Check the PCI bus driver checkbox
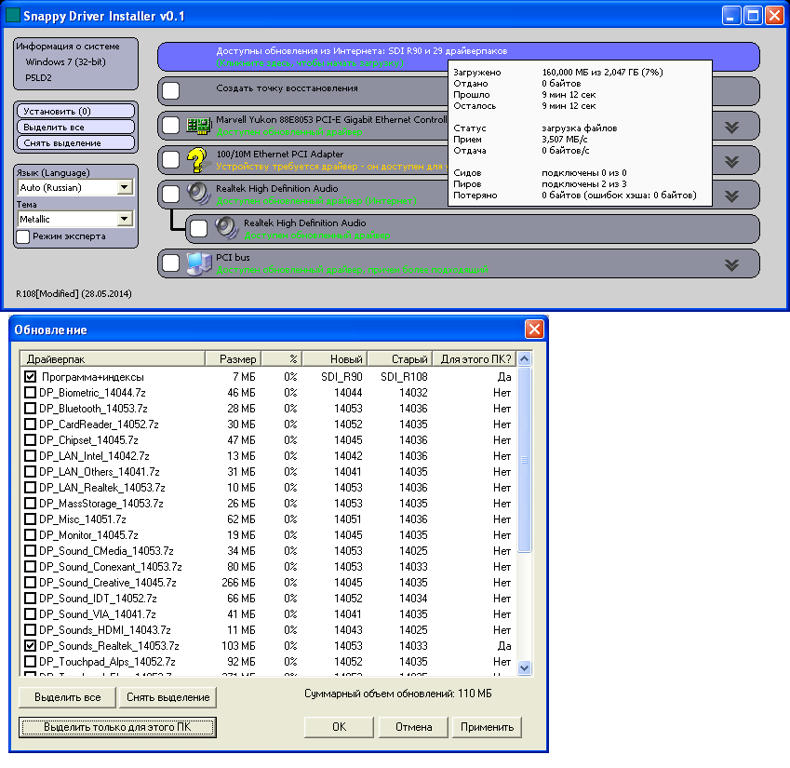 171,263
